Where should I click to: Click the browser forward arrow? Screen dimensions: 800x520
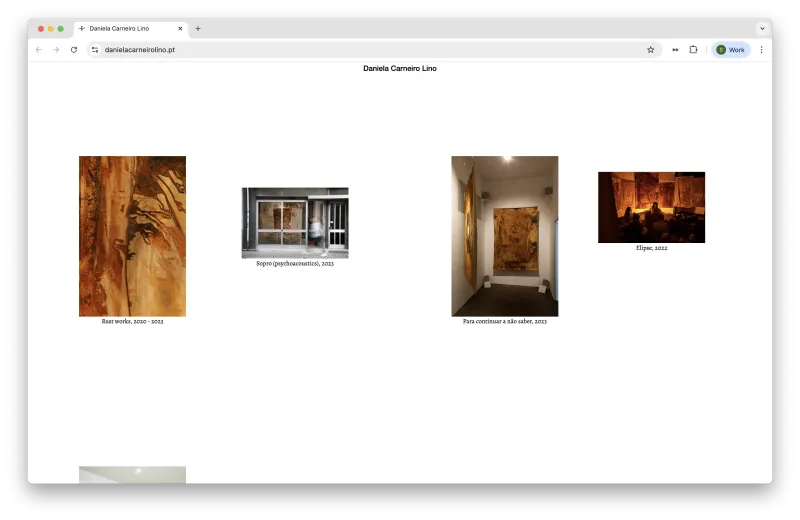pyautogui.click(x=56, y=49)
